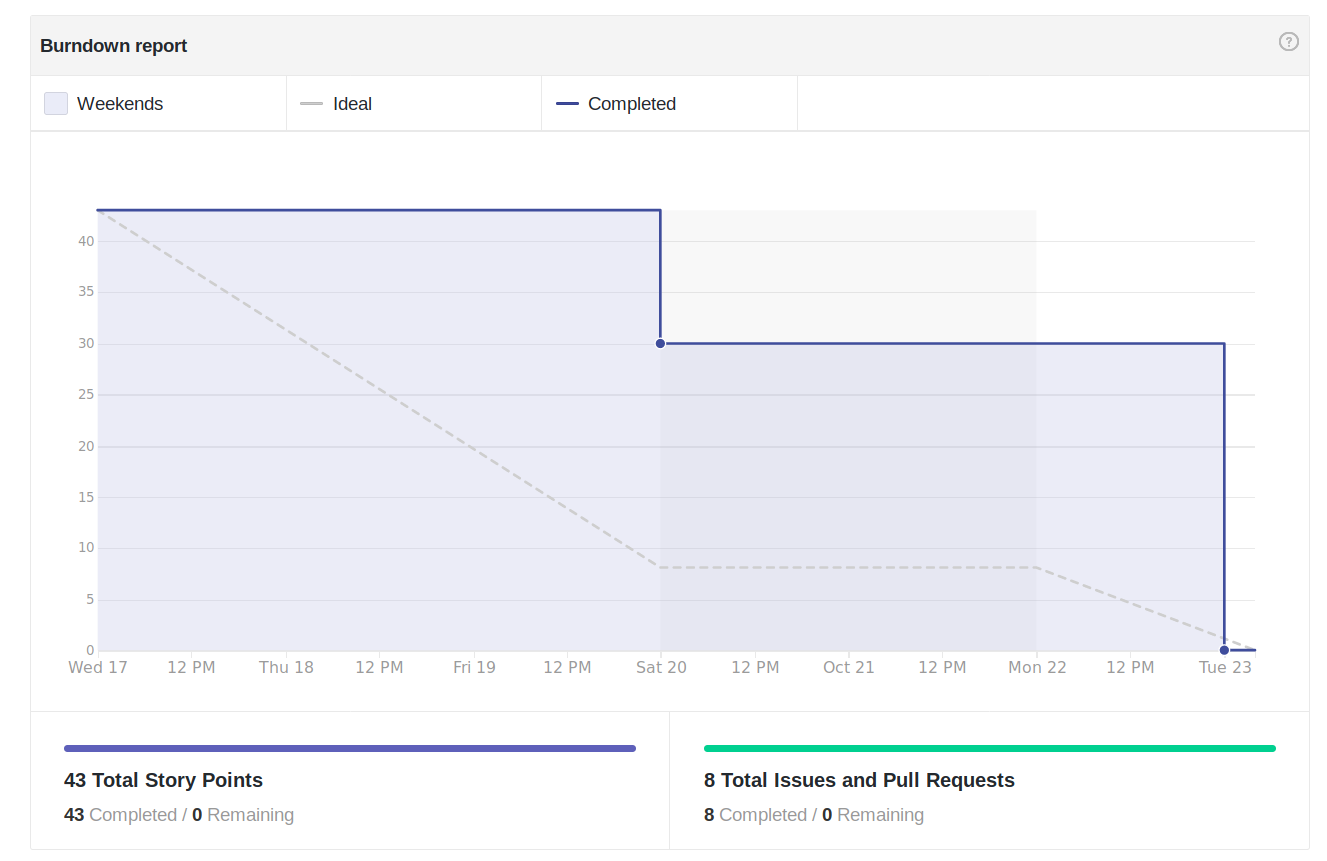Viewport: 1327px width, 861px height.
Task: Click the story points purple progress bar
Action: coord(350,748)
